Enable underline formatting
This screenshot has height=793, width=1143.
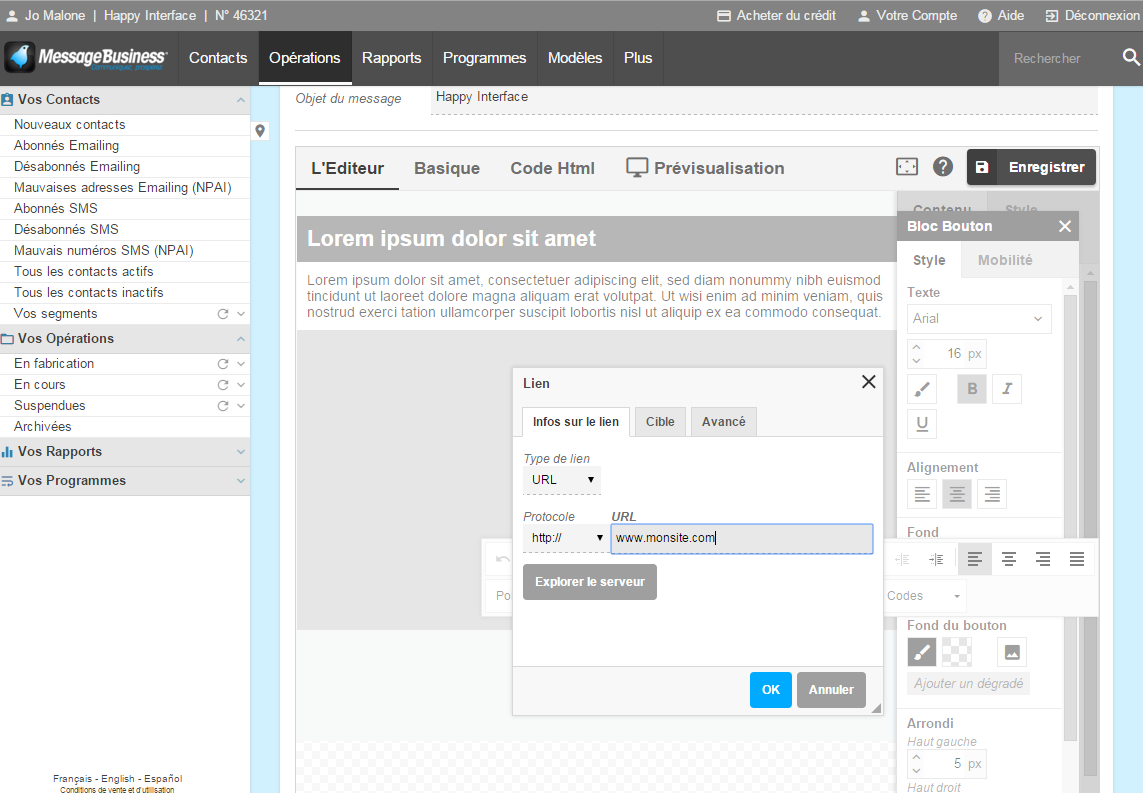pos(921,423)
